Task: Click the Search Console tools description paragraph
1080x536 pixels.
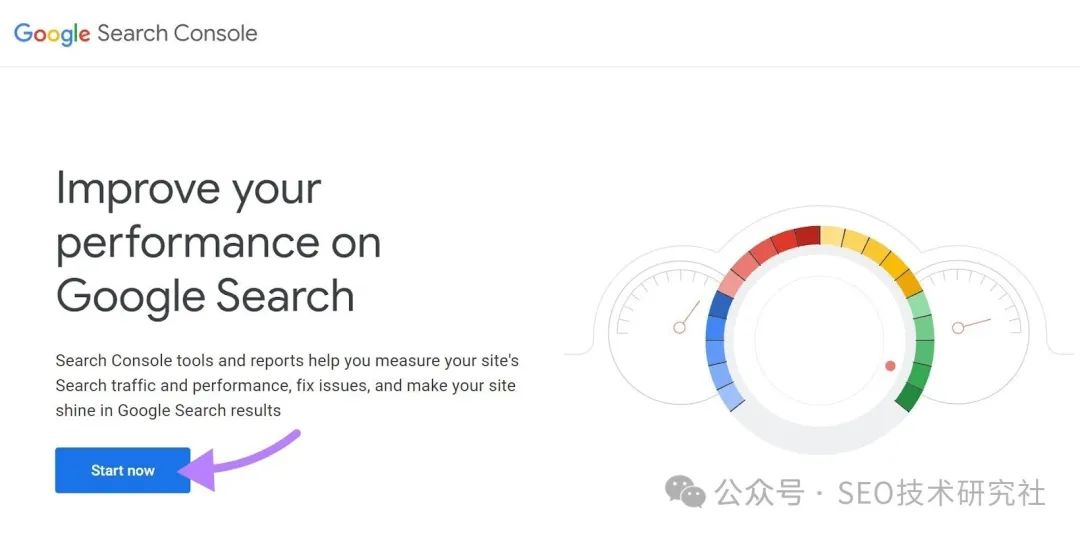Action: pos(286,385)
